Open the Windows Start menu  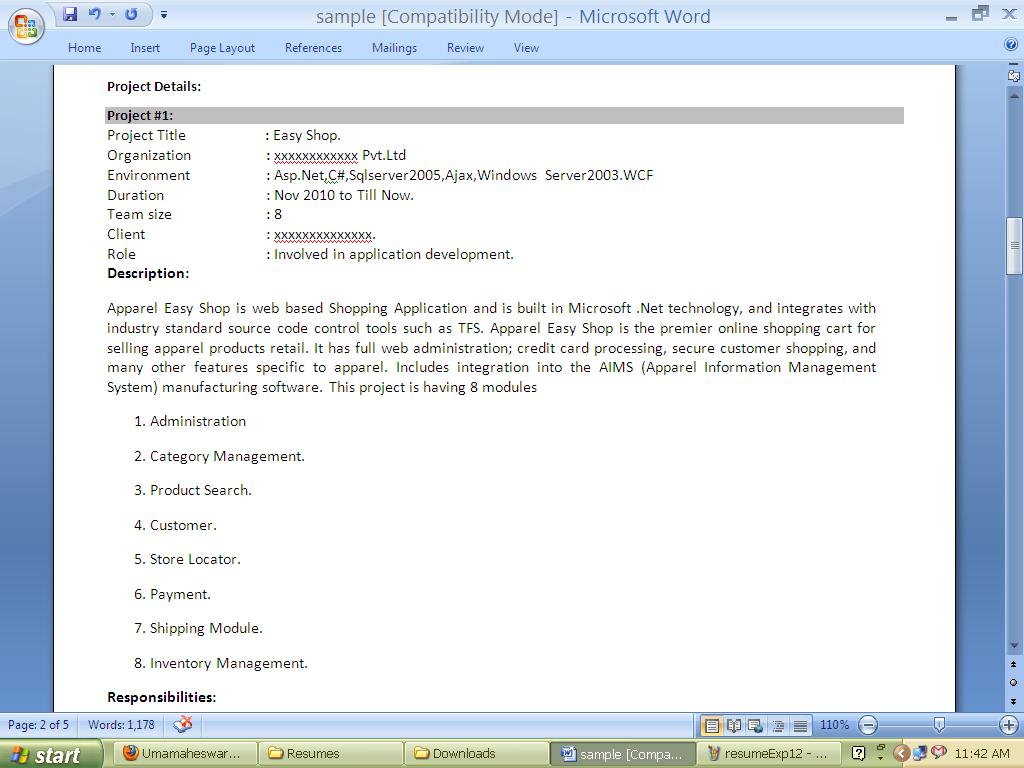50,755
